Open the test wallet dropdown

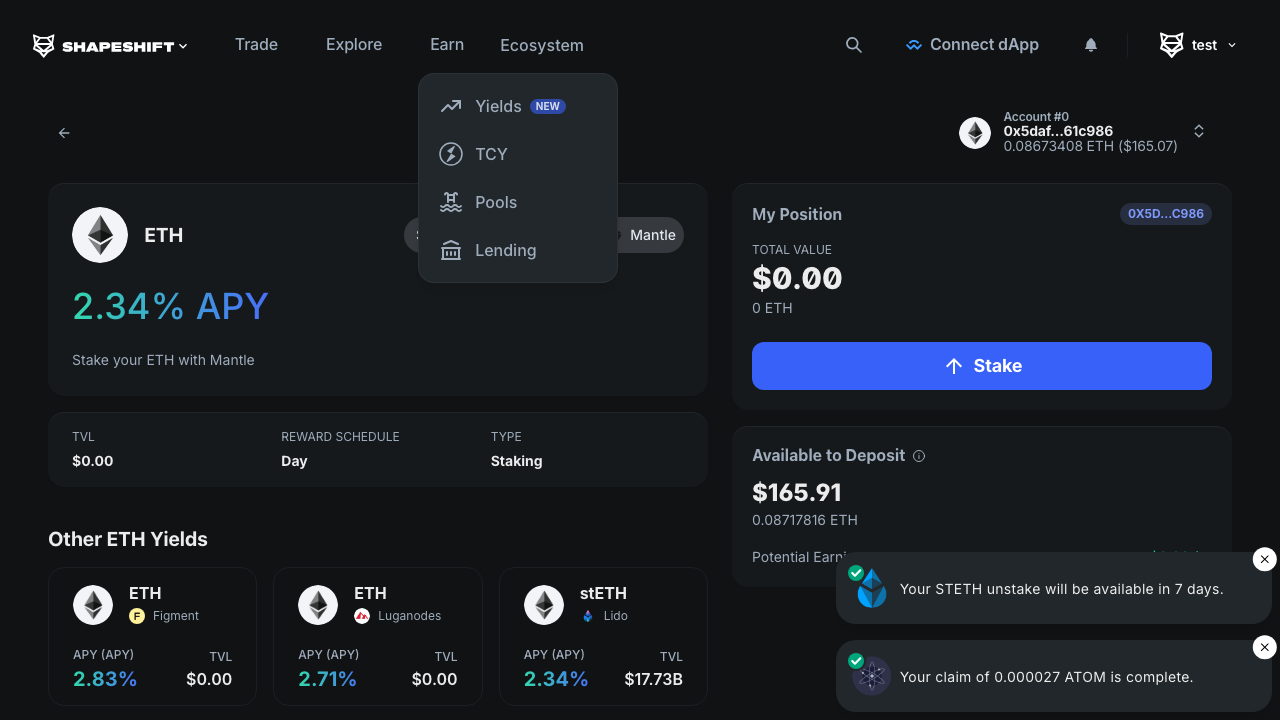pyautogui.click(x=1198, y=45)
